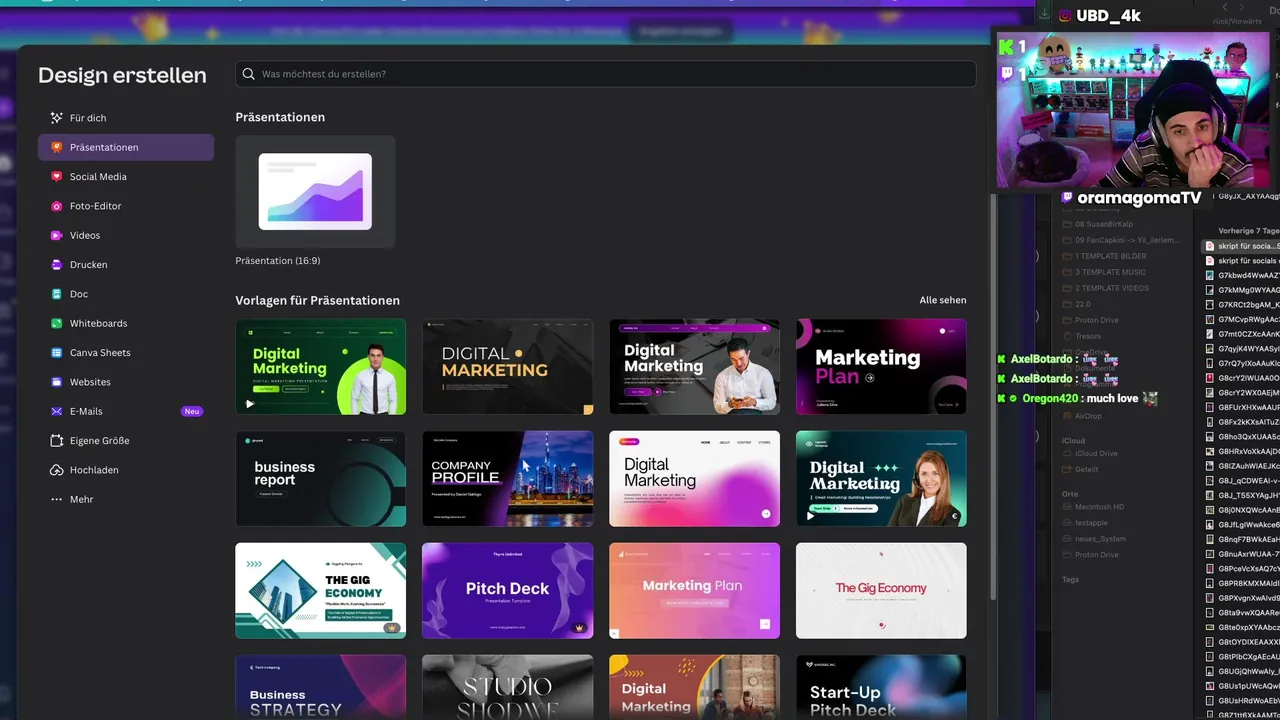Image resolution: width=1280 pixels, height=720 pixels.
Task: Click the Mehr three-dots icon
Action: pos(56,499)
